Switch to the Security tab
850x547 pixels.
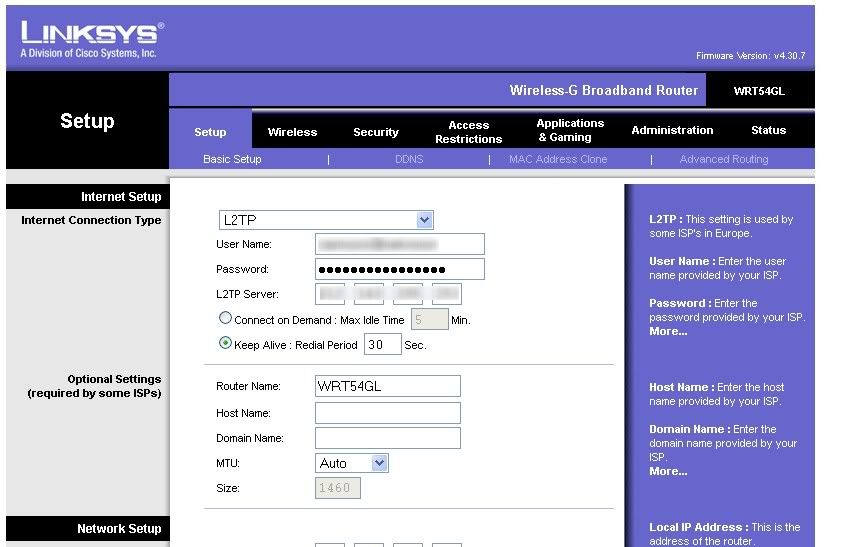point(376,132)
